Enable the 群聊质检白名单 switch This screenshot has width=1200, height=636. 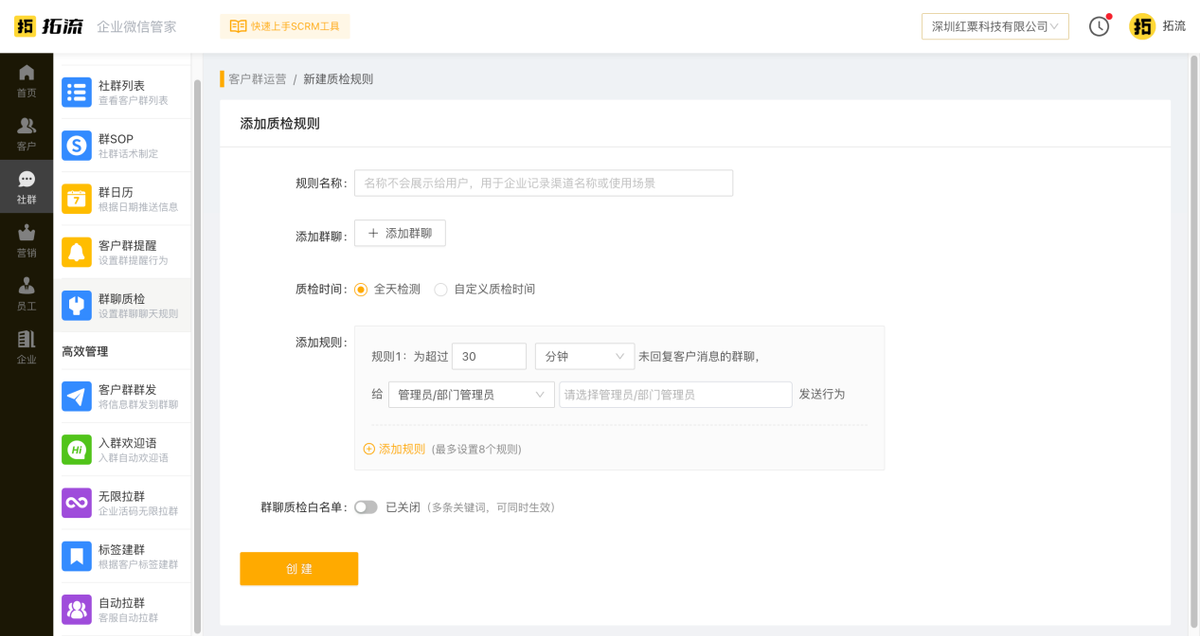tap(366, 507)
